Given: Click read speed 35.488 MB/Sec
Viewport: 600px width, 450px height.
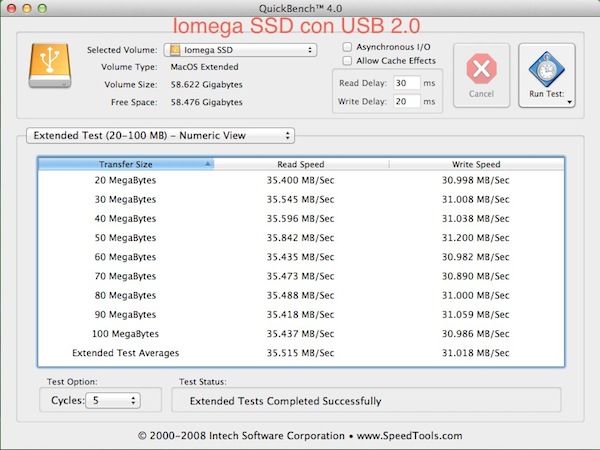Looking at the screenshot, I should [300, 295].
